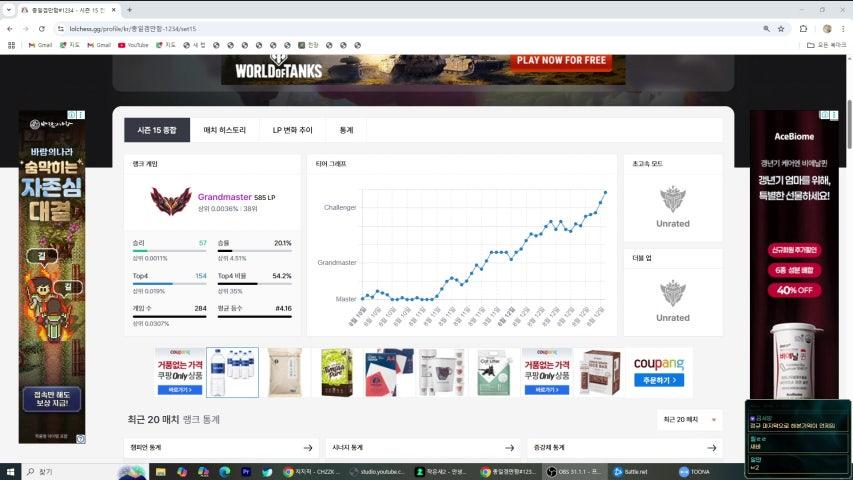Open the 최근 20 매치 dropdown

tap(690, 420)
